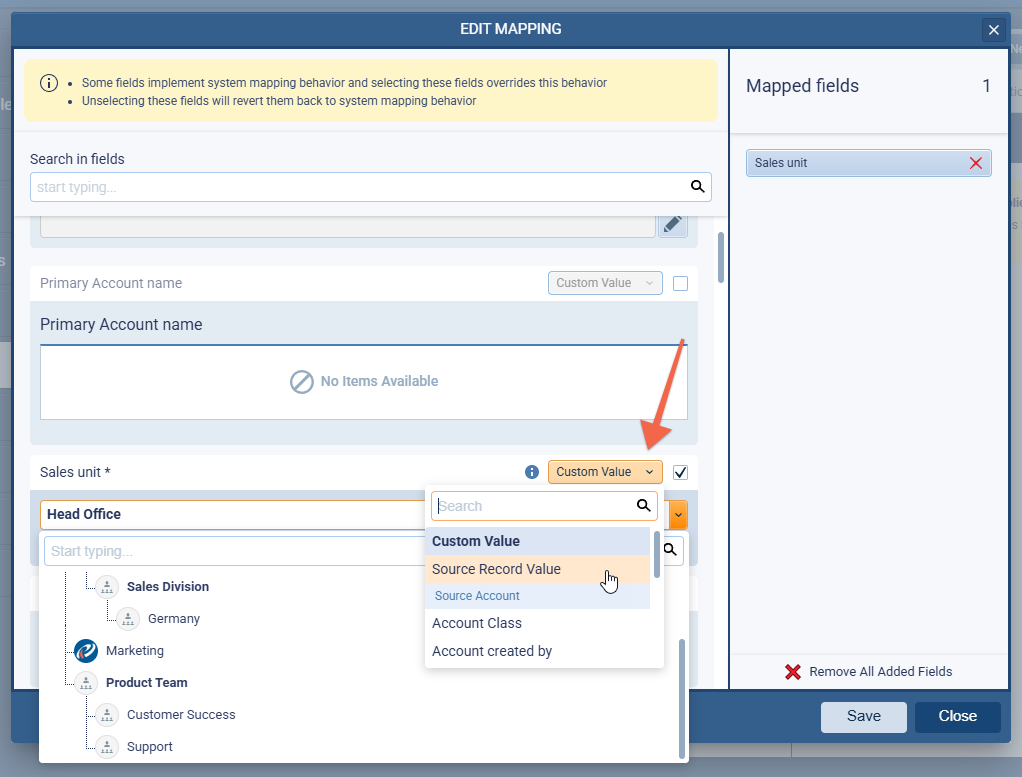Choose Account Class from the list
The image size is (1022, 777).
click(477, 623)
